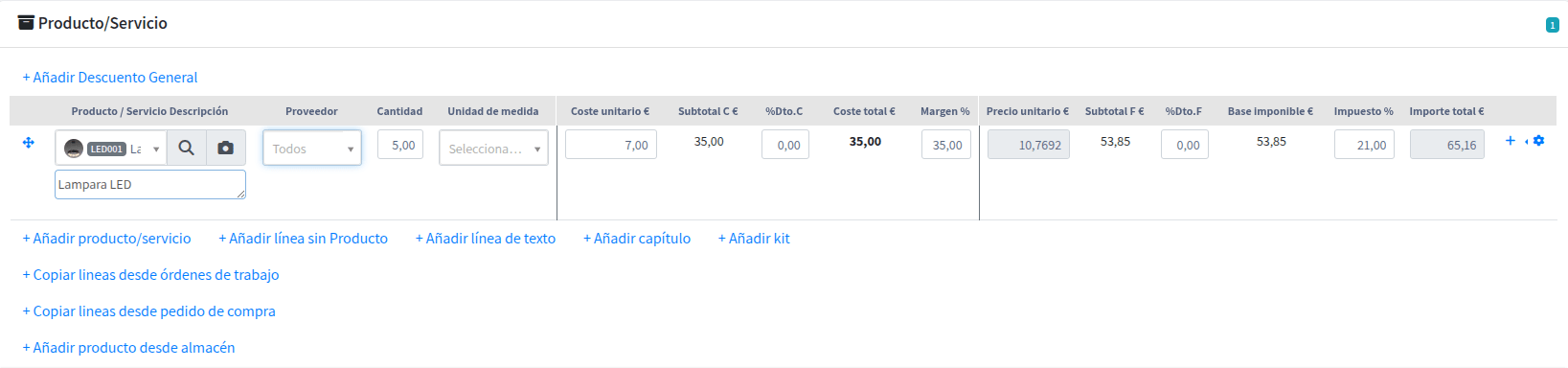Focus the Cantidad field showing 5,00

[x=400, y=145]
